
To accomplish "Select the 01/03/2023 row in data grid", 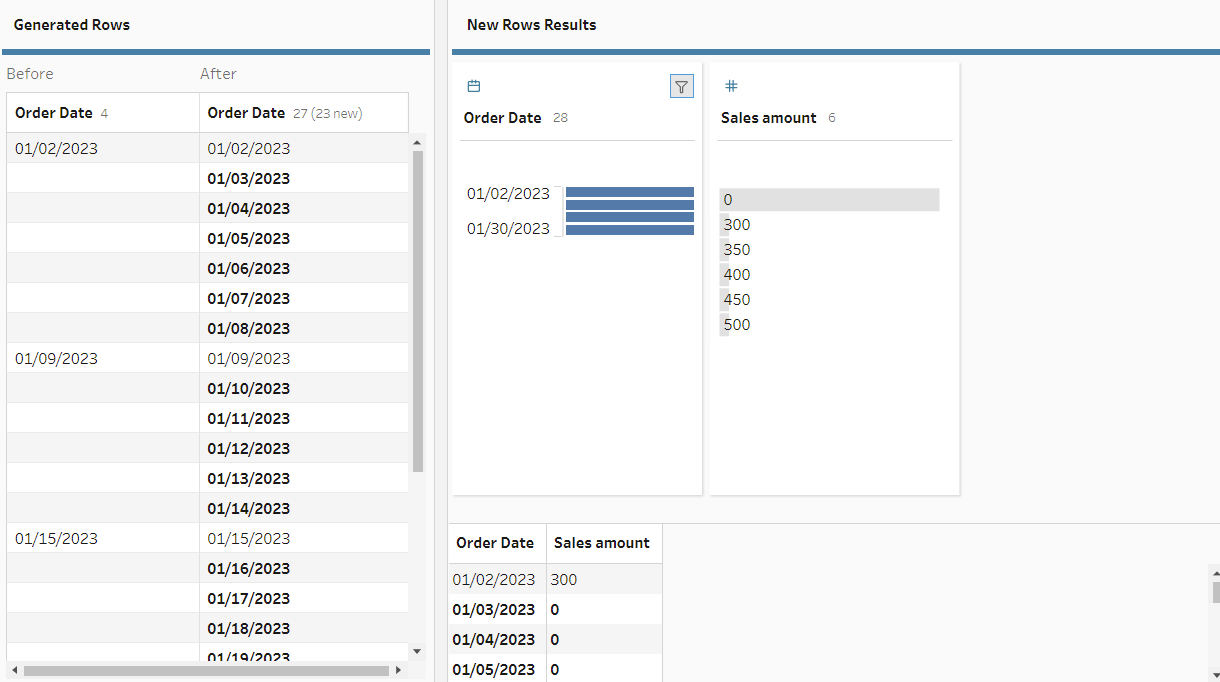I will click(x=493, y=609).
